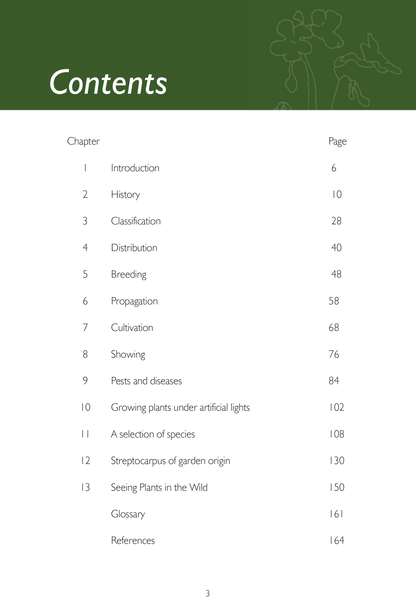Screen dimensions: 416x600
Task: Click page number 164 for References
Action: click(x=336, y=541)
